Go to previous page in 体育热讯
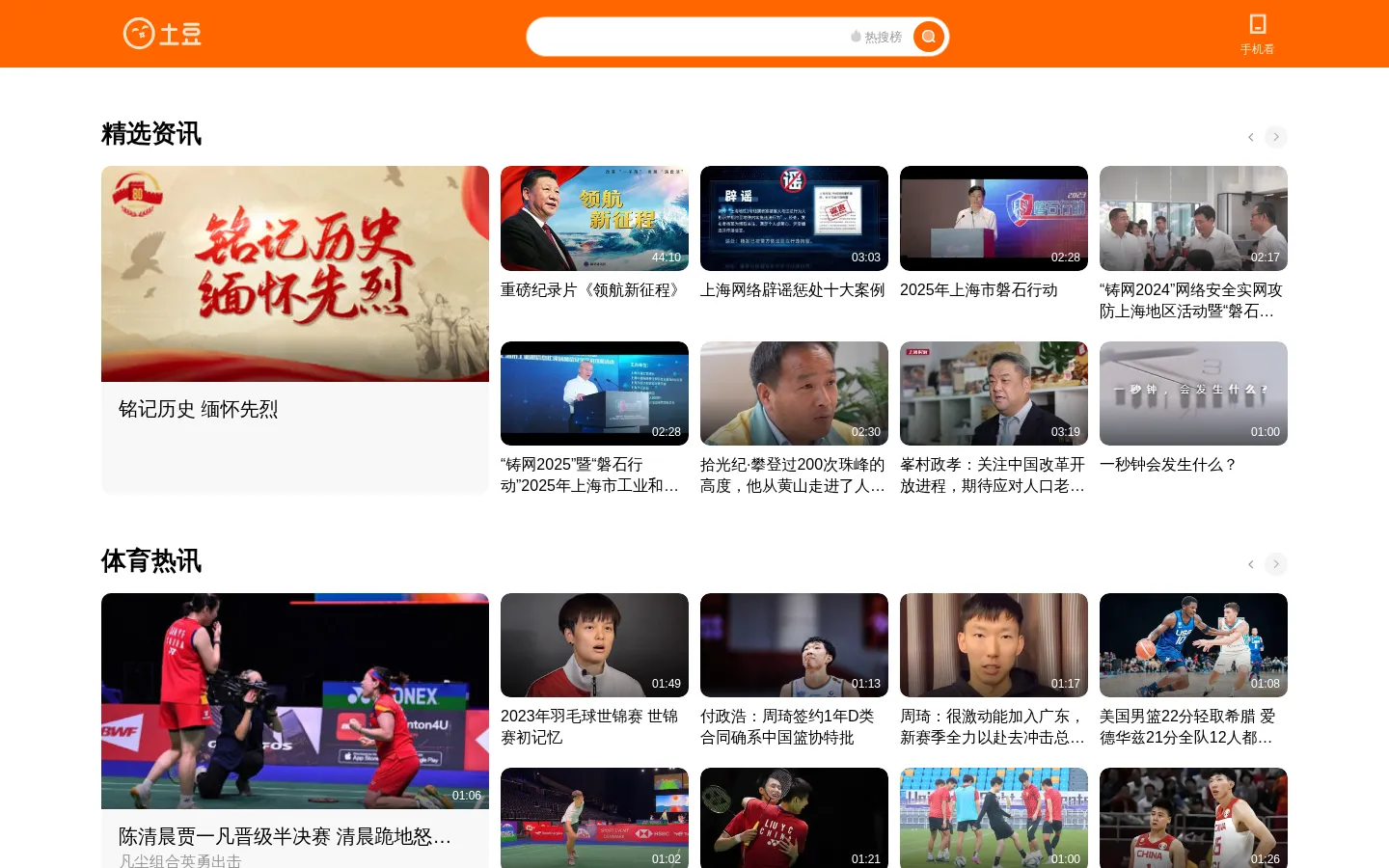The height and width of the screenshot is (868, 1389). coord(1251,564)
